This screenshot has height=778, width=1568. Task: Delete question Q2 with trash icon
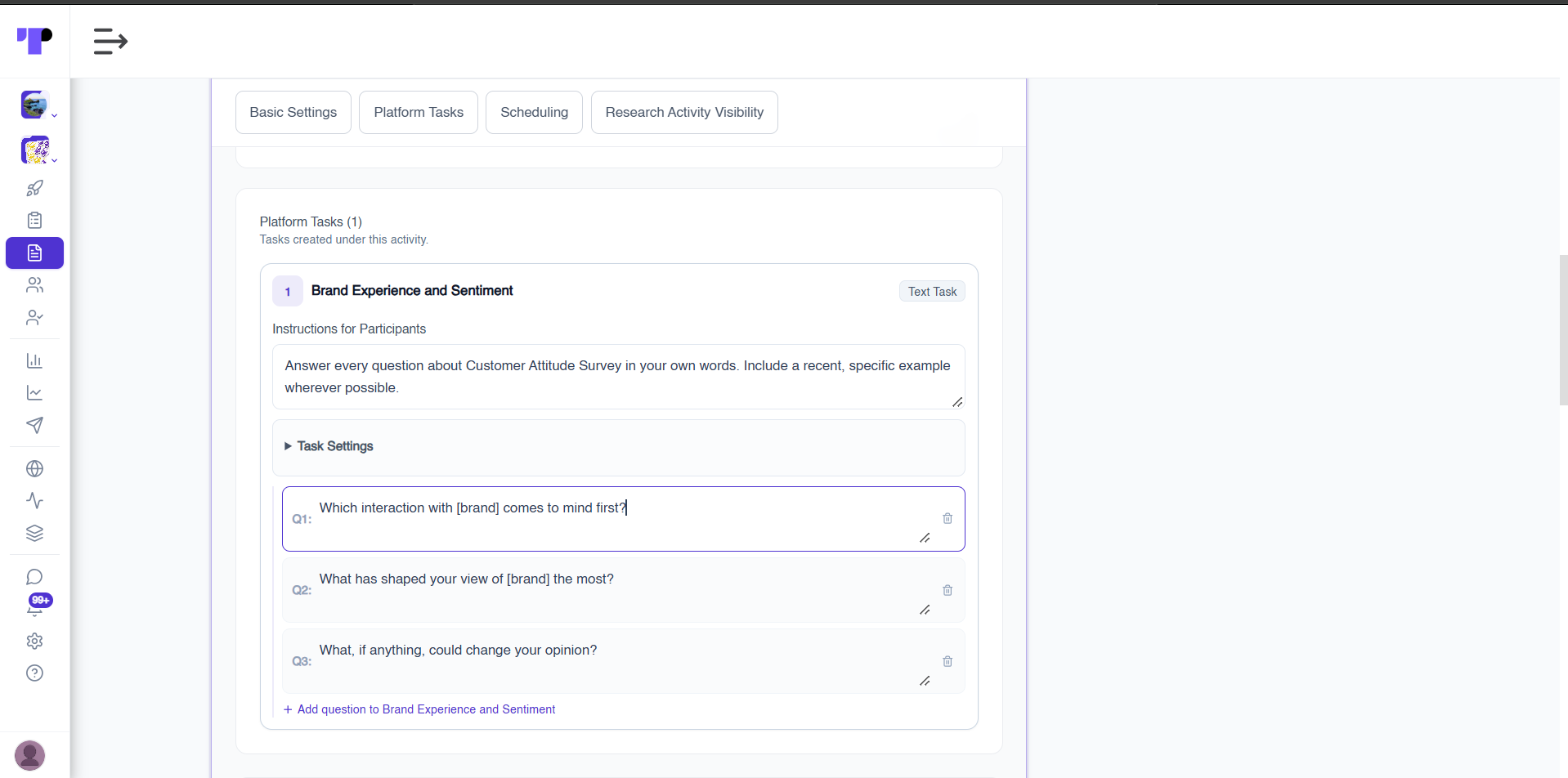(x=948, y=590)
